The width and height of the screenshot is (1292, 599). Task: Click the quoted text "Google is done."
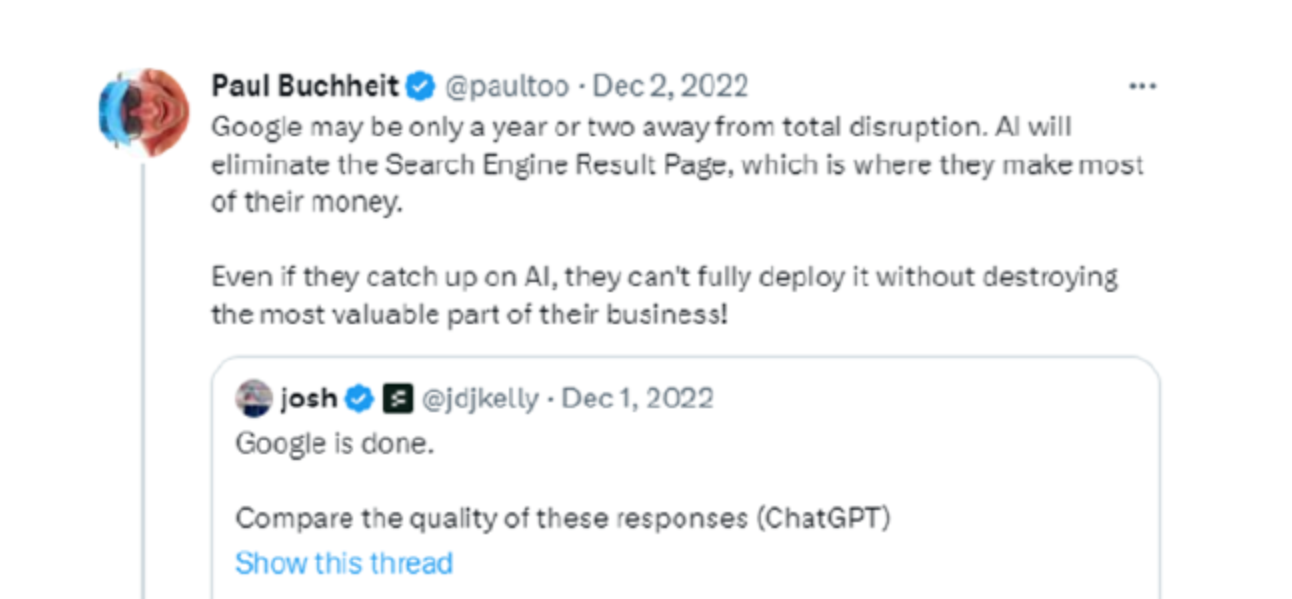[334, 443]
